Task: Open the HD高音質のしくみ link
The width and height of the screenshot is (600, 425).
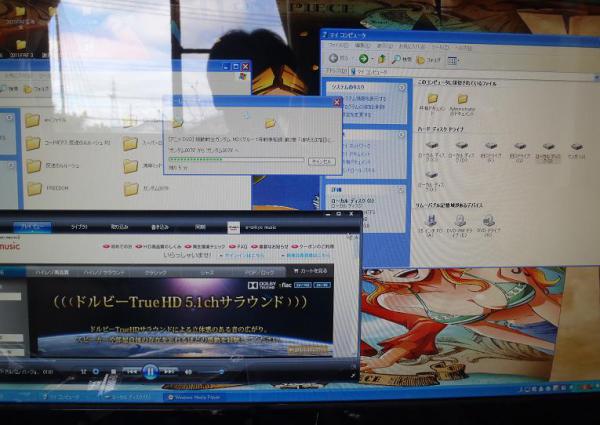Action: coord(159,247)
